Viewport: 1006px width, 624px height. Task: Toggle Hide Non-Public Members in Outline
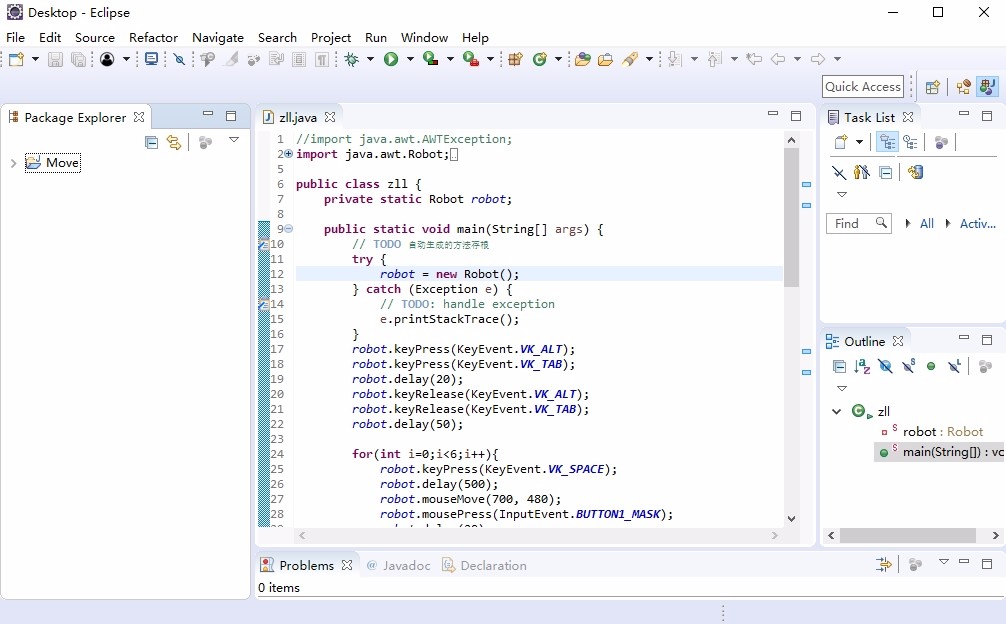[931, 366]
